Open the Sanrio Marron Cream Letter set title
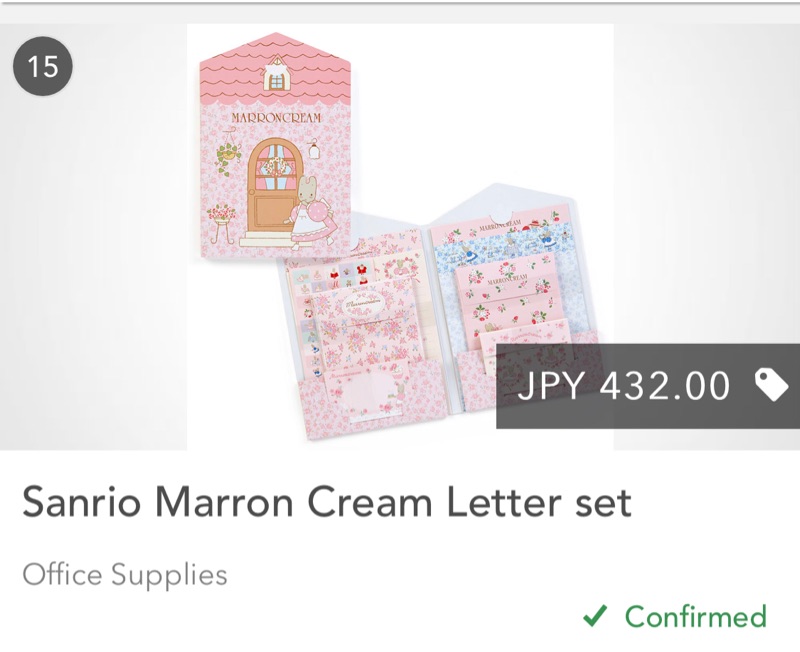 click(x=327, y=502)
